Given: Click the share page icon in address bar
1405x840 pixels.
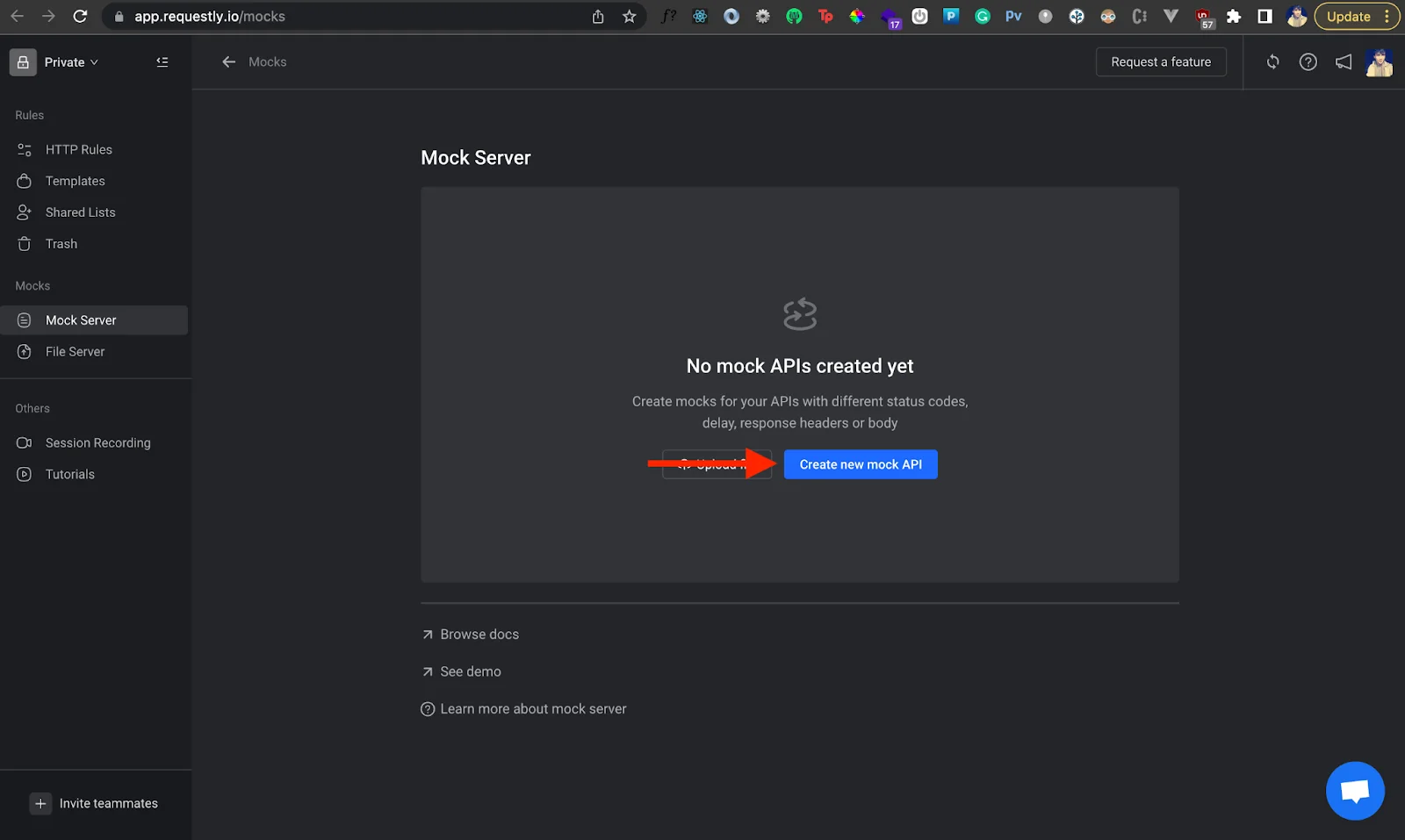Looking at the screenshot, I should pyautogui.click(x=598, y=17).
